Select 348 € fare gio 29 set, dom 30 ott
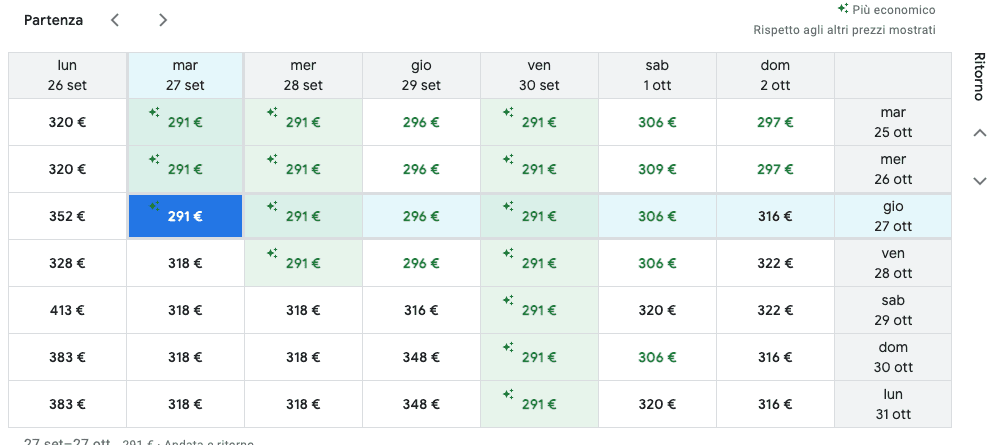Viewport: 988px width, 445px height. coord(422,357)
